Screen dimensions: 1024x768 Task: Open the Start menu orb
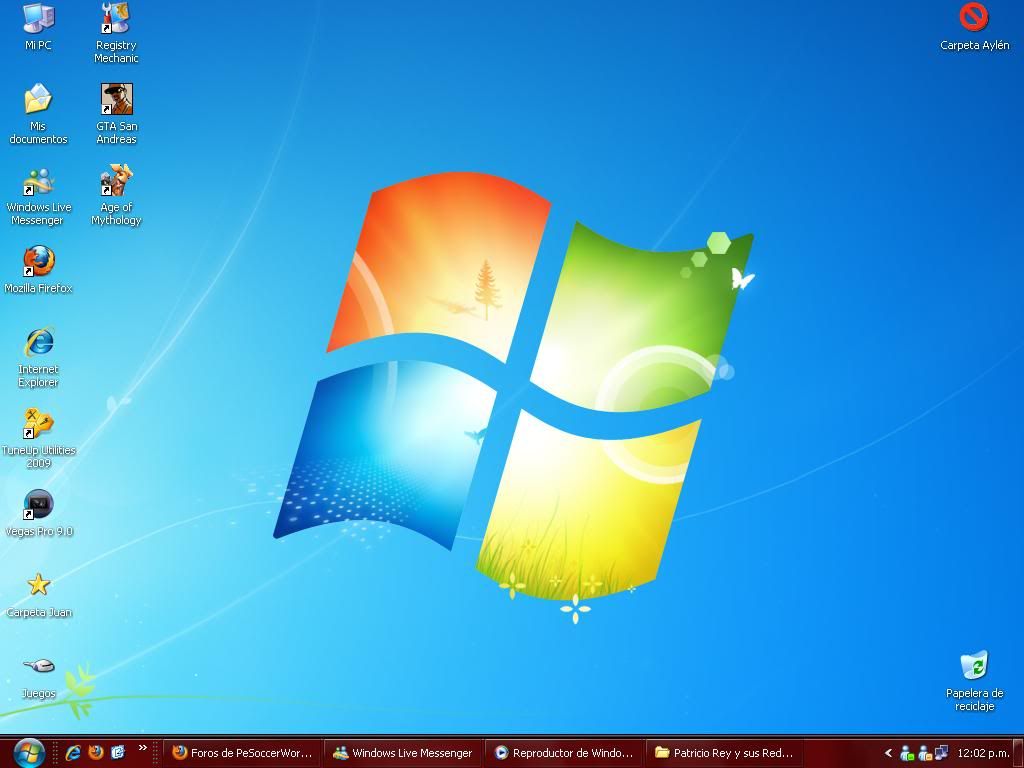click(x=28, y=753)
